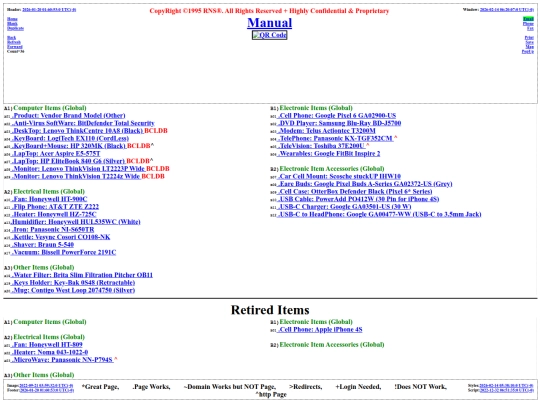Open Heater: Honeywell HZ-725C link
Viewport: 540px width, 405px height.
(54, 214)
